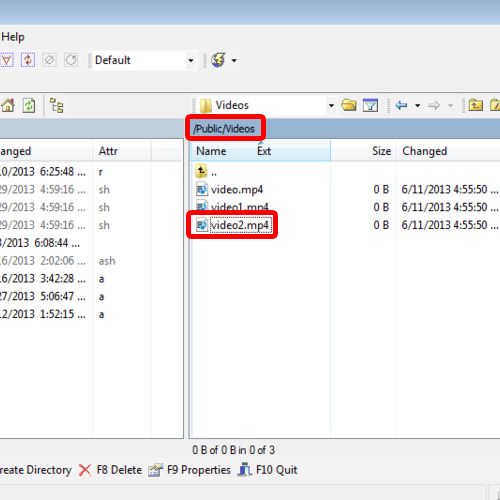Click the home directory icon
The image size is (500, 500).
click(x=8, y=106)
